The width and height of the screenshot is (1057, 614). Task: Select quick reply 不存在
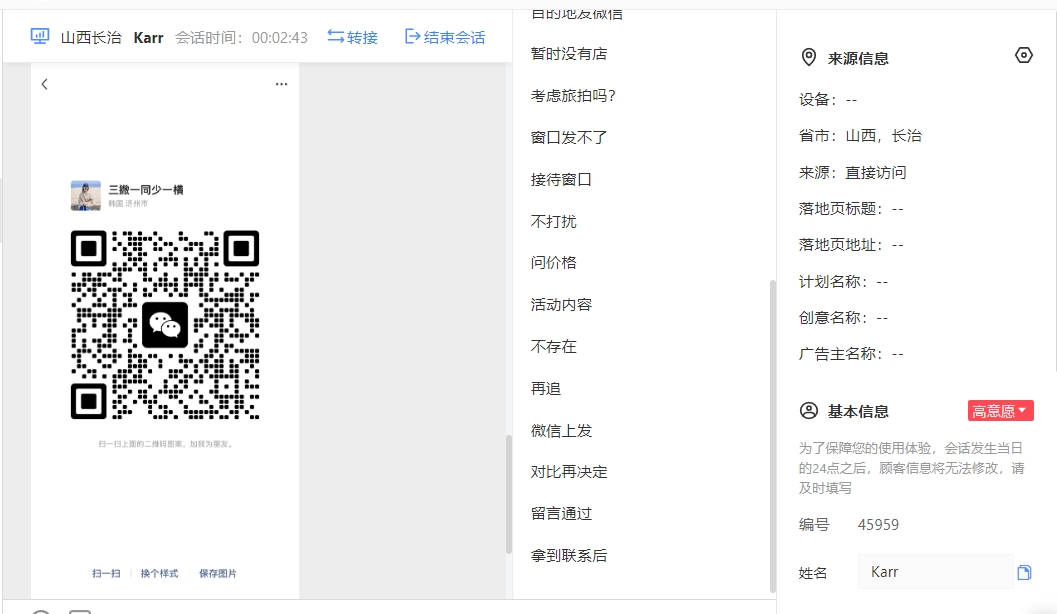(553, 346)
